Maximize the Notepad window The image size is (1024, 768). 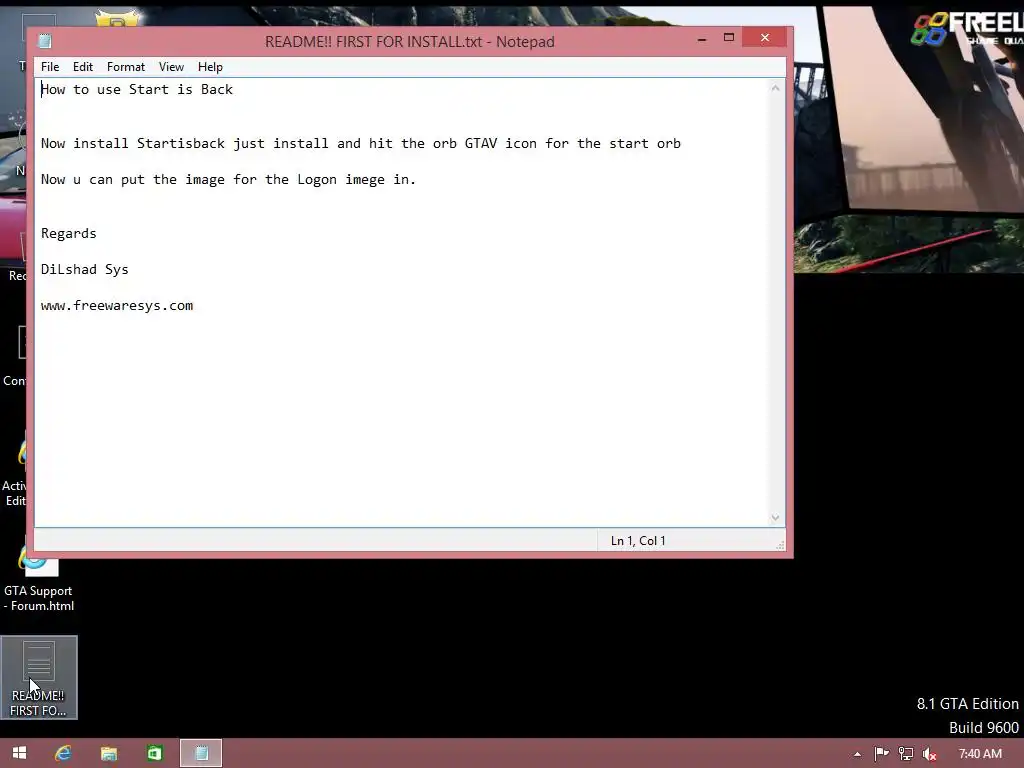tap(729, 38)
